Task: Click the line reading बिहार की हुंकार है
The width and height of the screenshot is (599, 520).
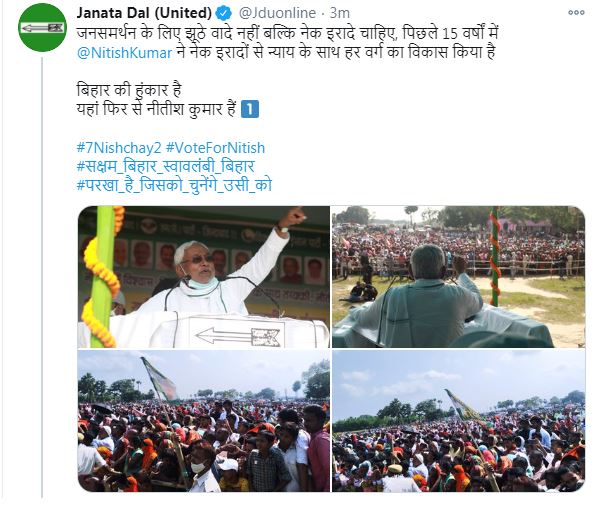Action: pyautogui.click(x=129, y=90)
